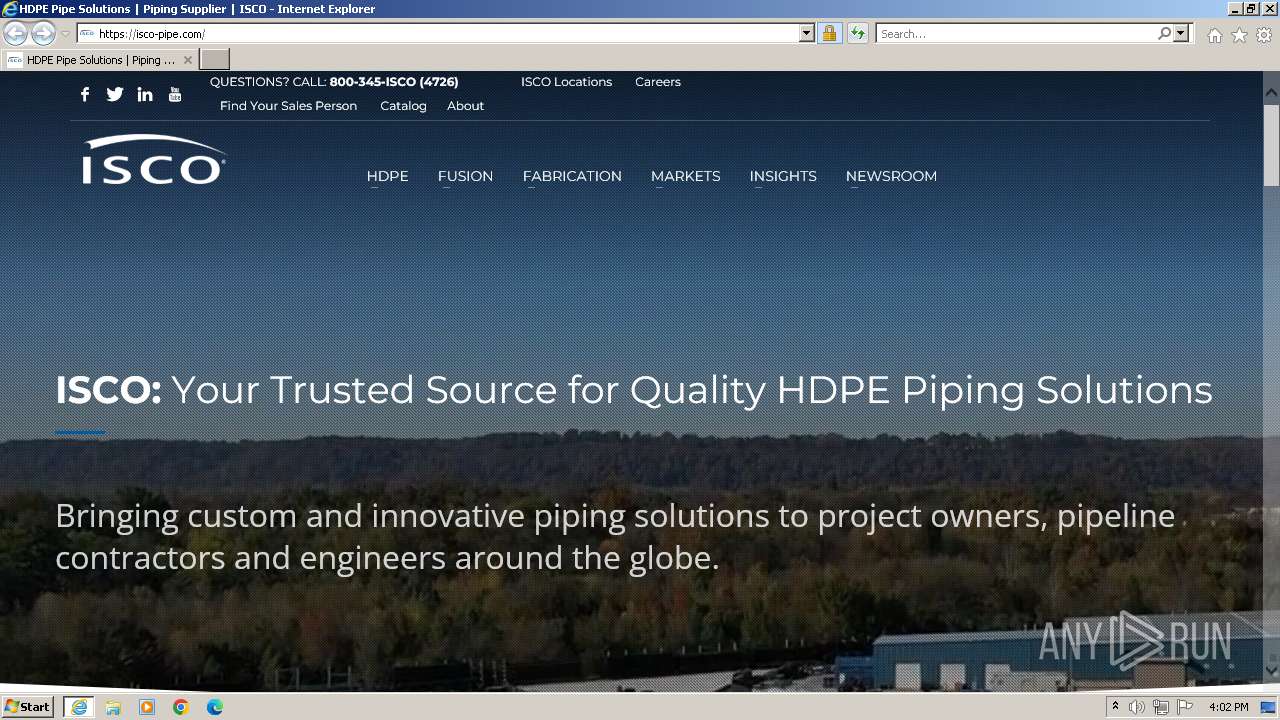Go back with the browser Back button
Viewport: 1280px width, 720px height.
(15, 34)
